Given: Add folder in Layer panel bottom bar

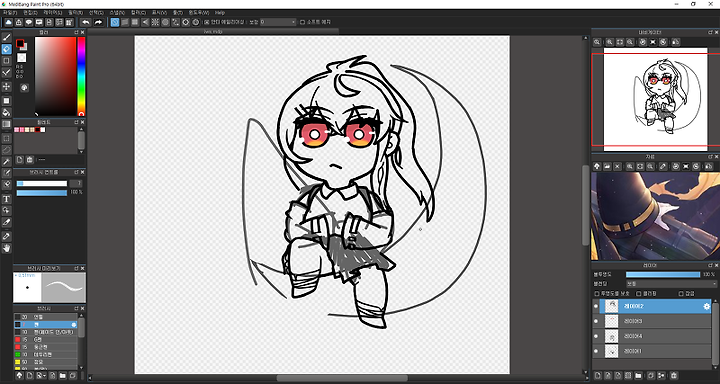Looking at the screenshot, I should click(638, 375).
